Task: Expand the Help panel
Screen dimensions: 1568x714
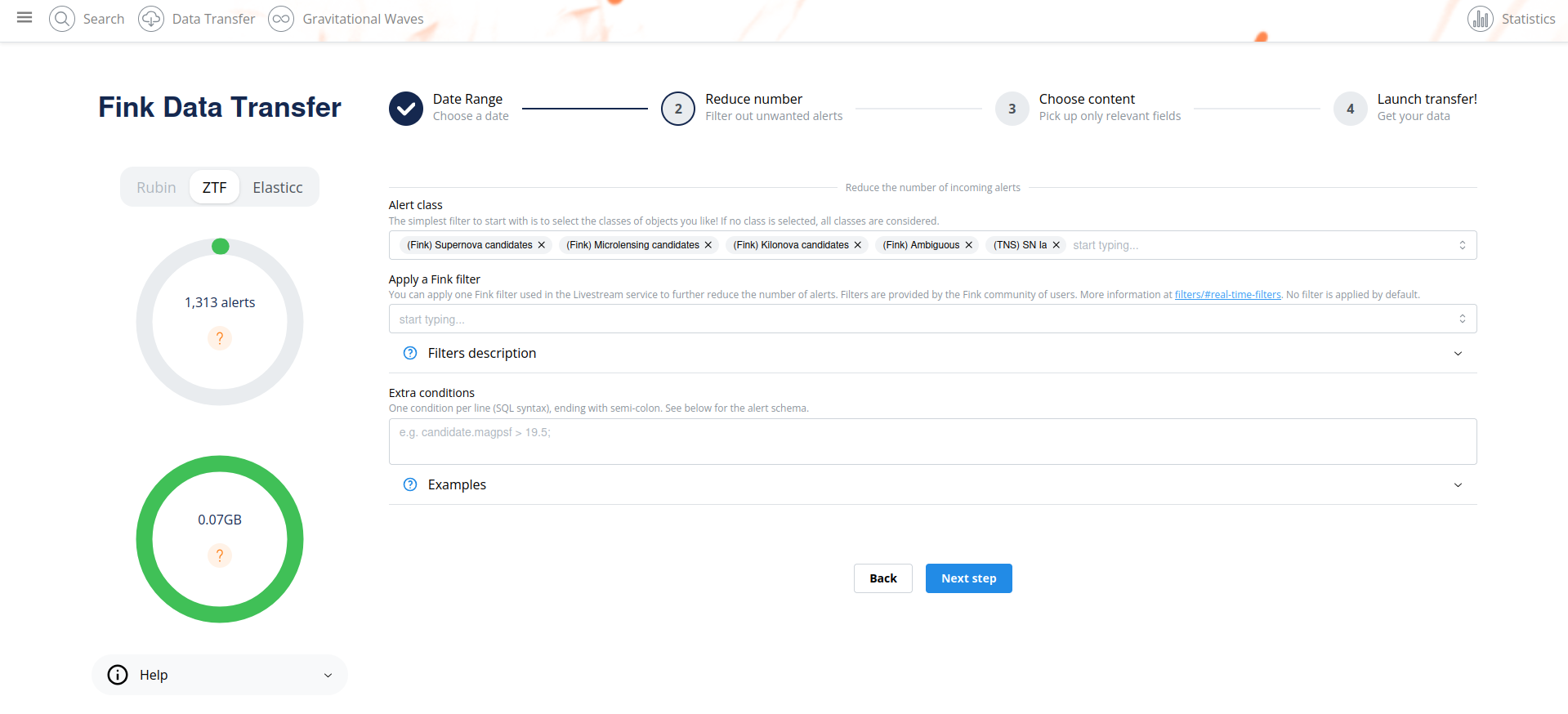Action: 220,675
